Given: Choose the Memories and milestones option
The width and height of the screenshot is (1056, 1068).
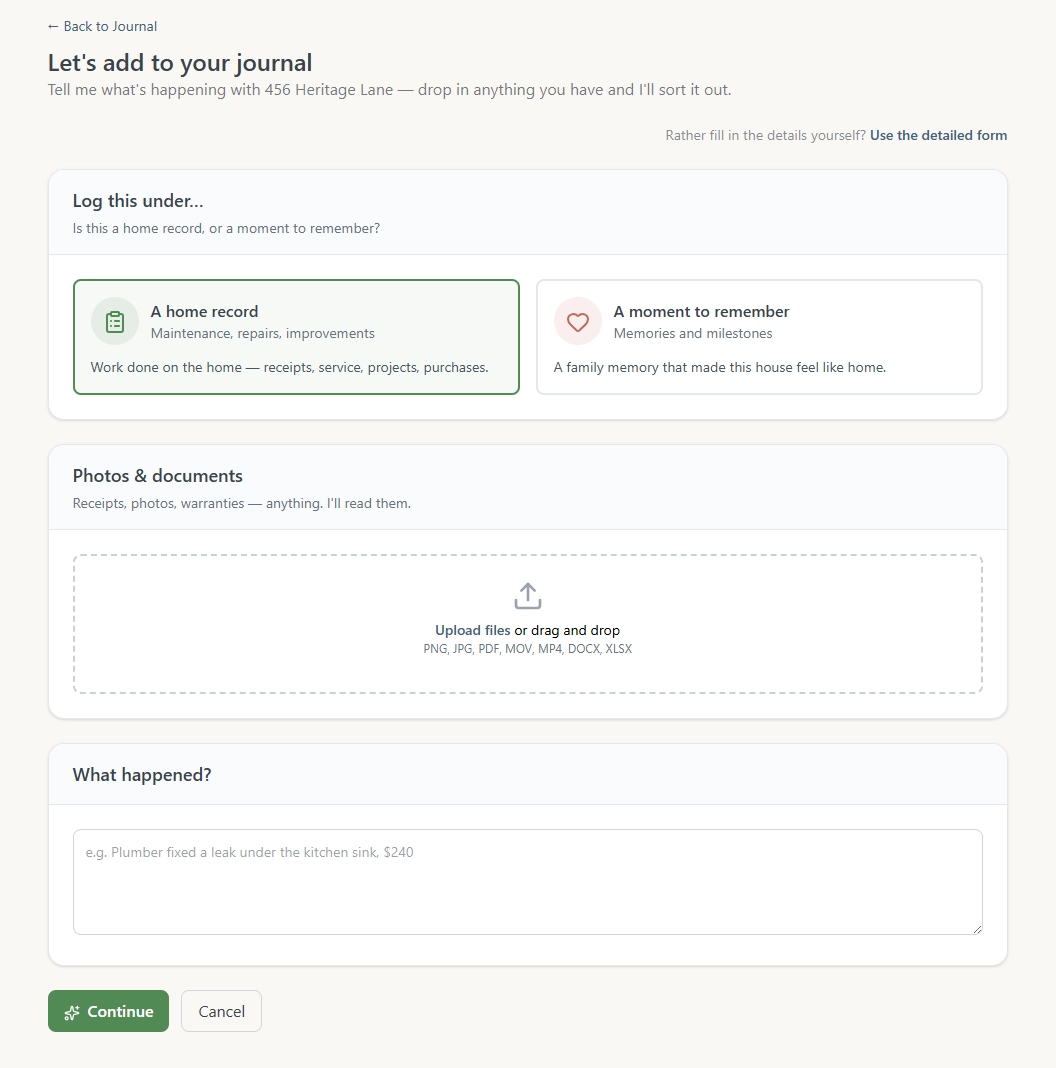Looking at the screenshot, I should pos(693,333).
